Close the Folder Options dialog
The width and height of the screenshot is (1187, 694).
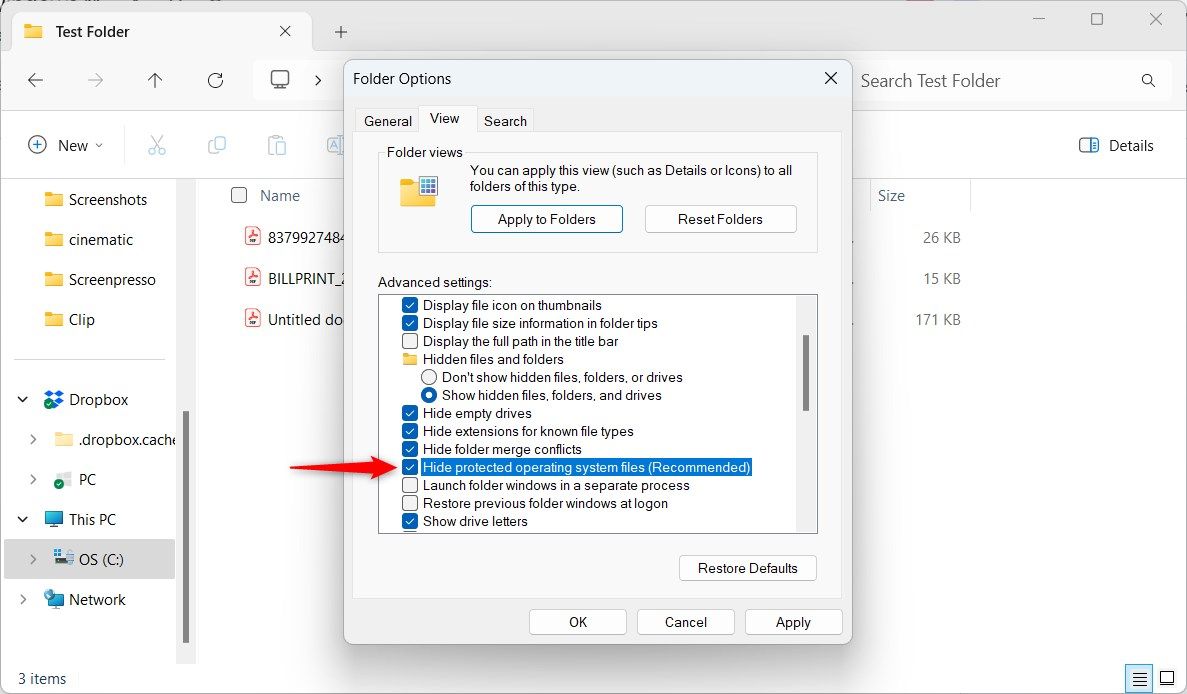point(830,79)
